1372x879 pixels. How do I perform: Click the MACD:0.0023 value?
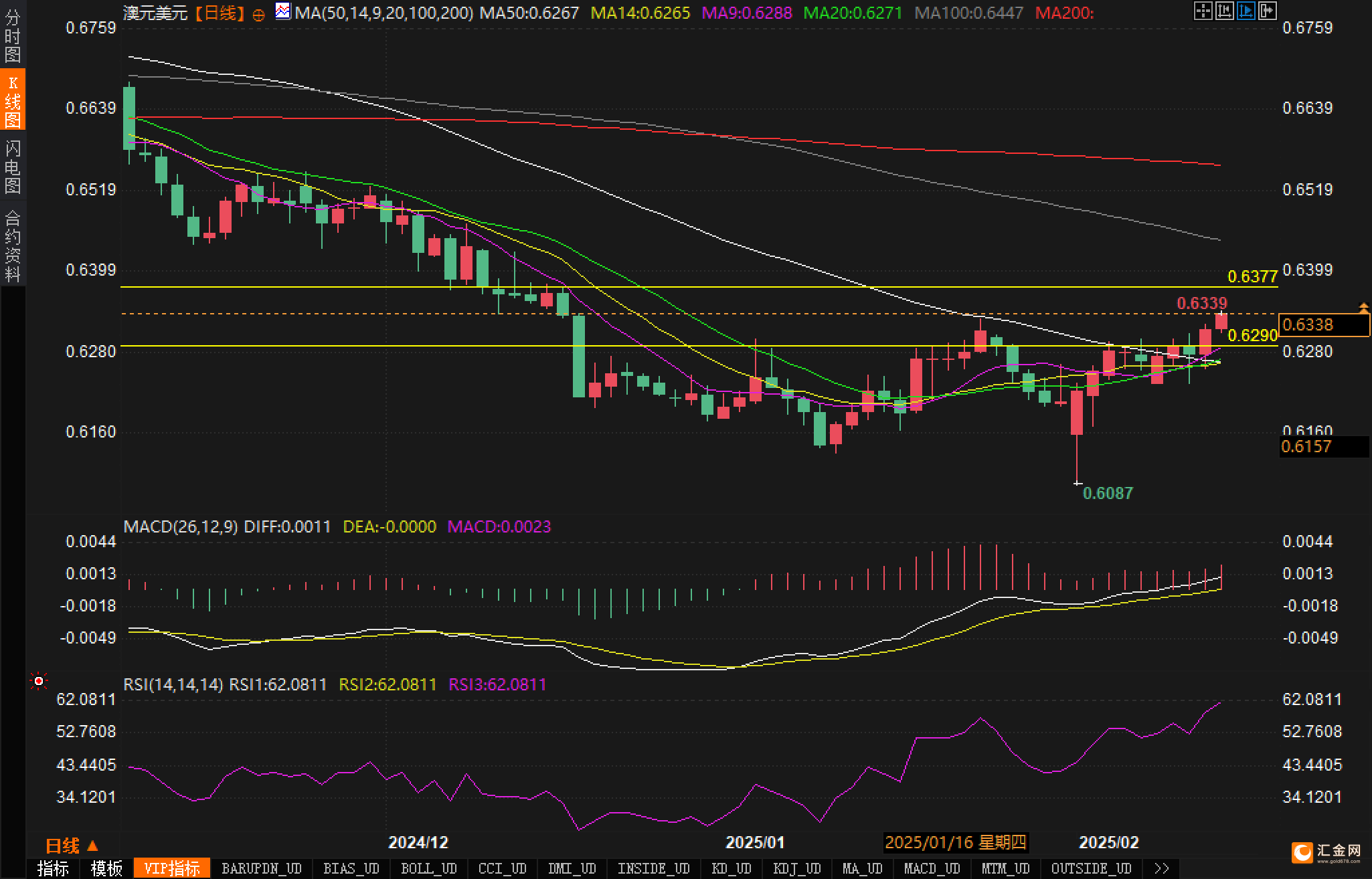tap(499, 526)
